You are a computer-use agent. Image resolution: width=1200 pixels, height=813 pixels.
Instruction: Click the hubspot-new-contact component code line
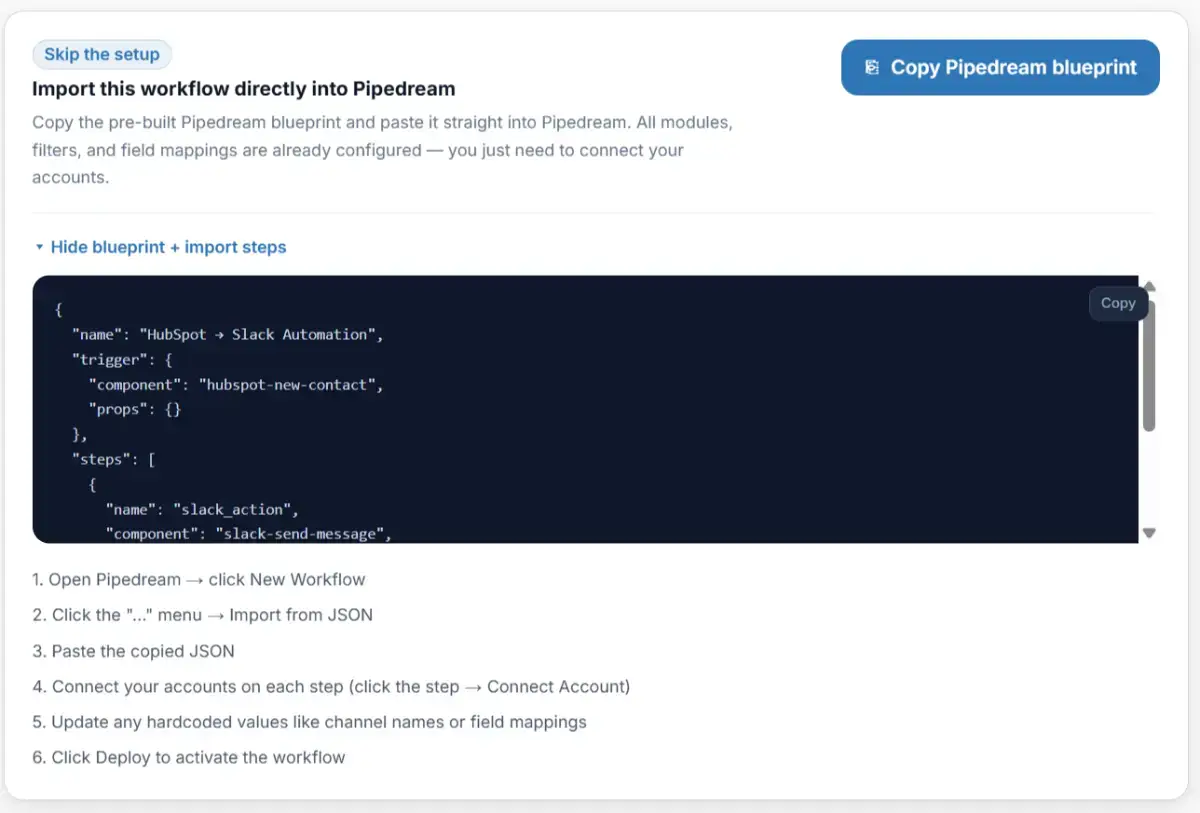(x=236, y=385)
